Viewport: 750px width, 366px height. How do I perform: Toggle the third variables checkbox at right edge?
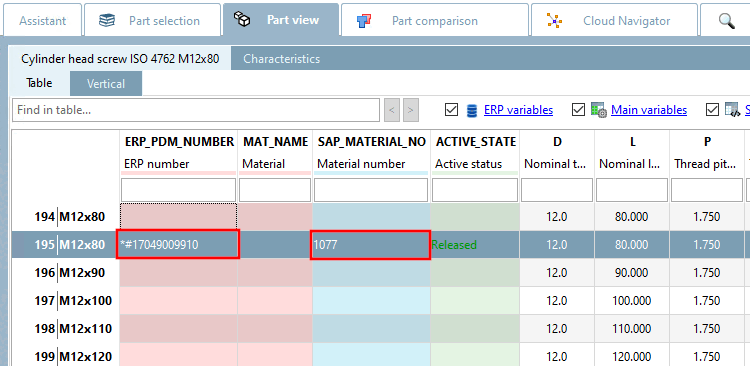(712, 110)
